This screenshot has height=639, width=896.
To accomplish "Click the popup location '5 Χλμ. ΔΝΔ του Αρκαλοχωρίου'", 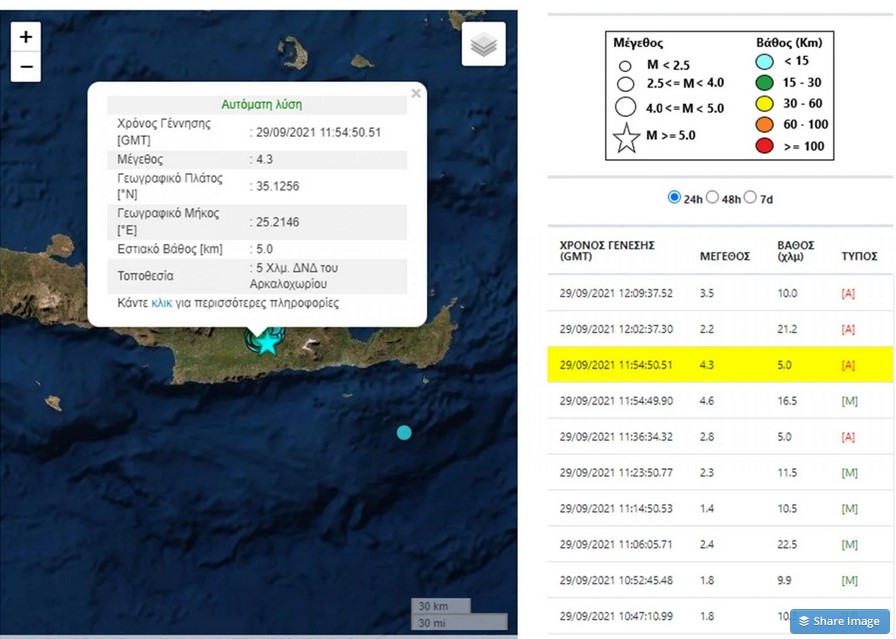I will pyautogui.click(x=294, y=276).
